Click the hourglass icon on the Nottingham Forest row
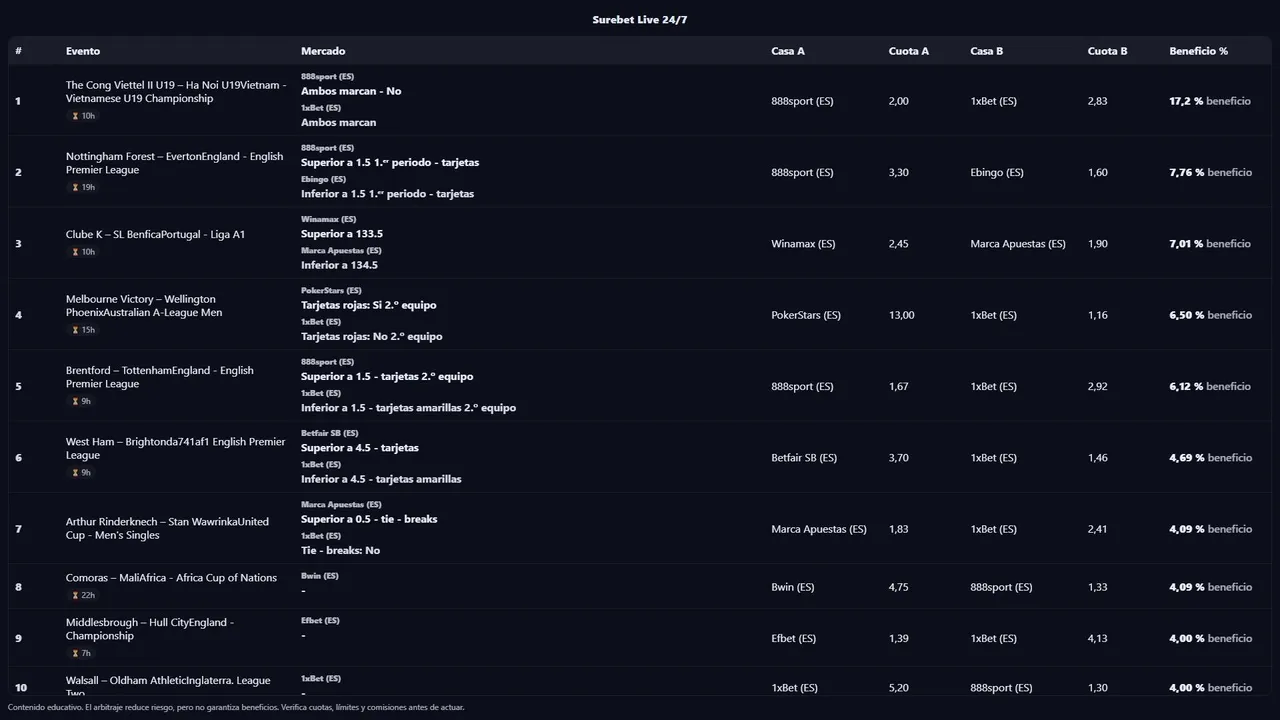The image size is (1280, 720). tap(75, 187)
